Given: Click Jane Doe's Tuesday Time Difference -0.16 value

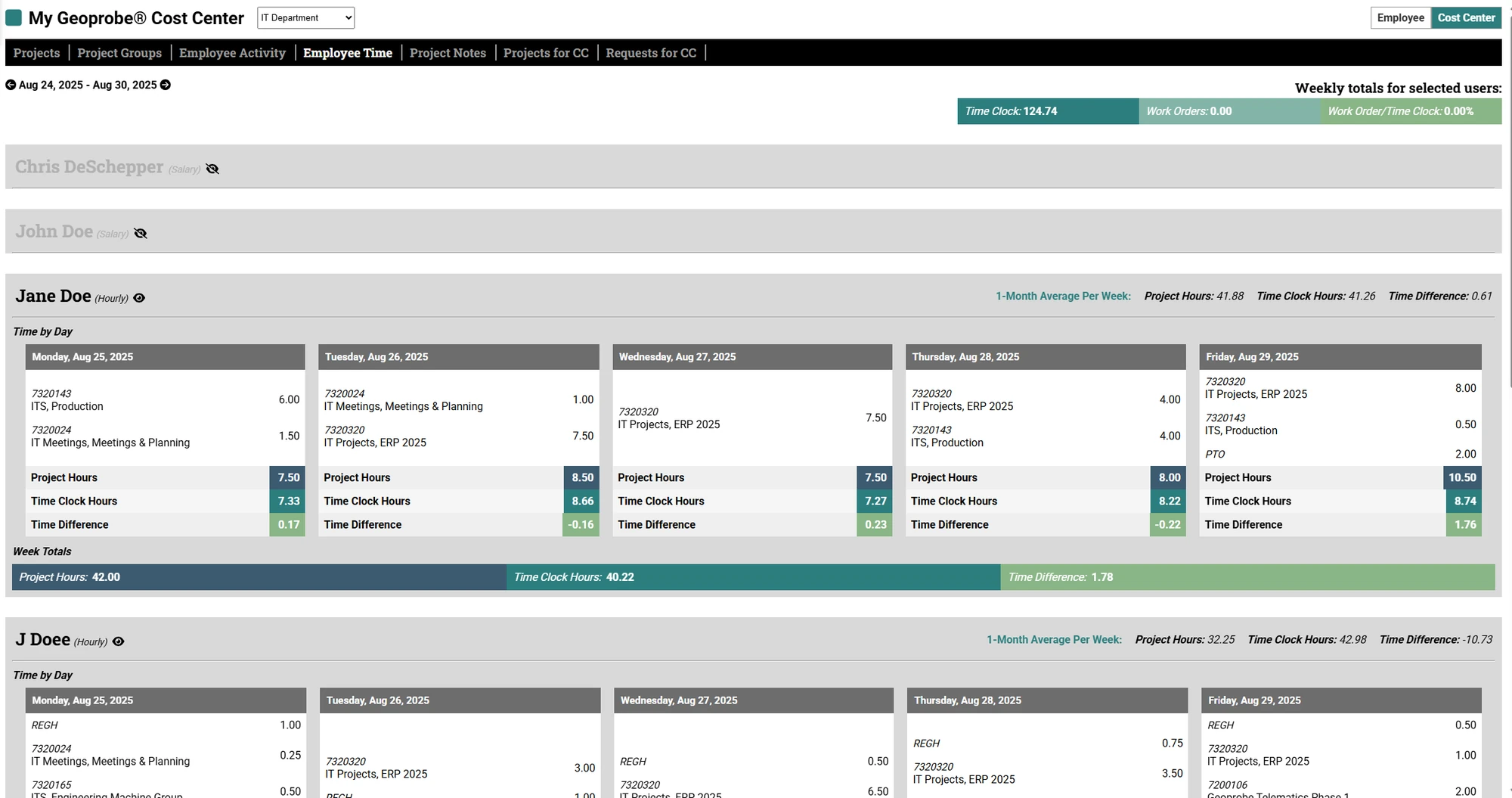Looking at the screenshot, I should pyautogui.click(x=581, y=525).
